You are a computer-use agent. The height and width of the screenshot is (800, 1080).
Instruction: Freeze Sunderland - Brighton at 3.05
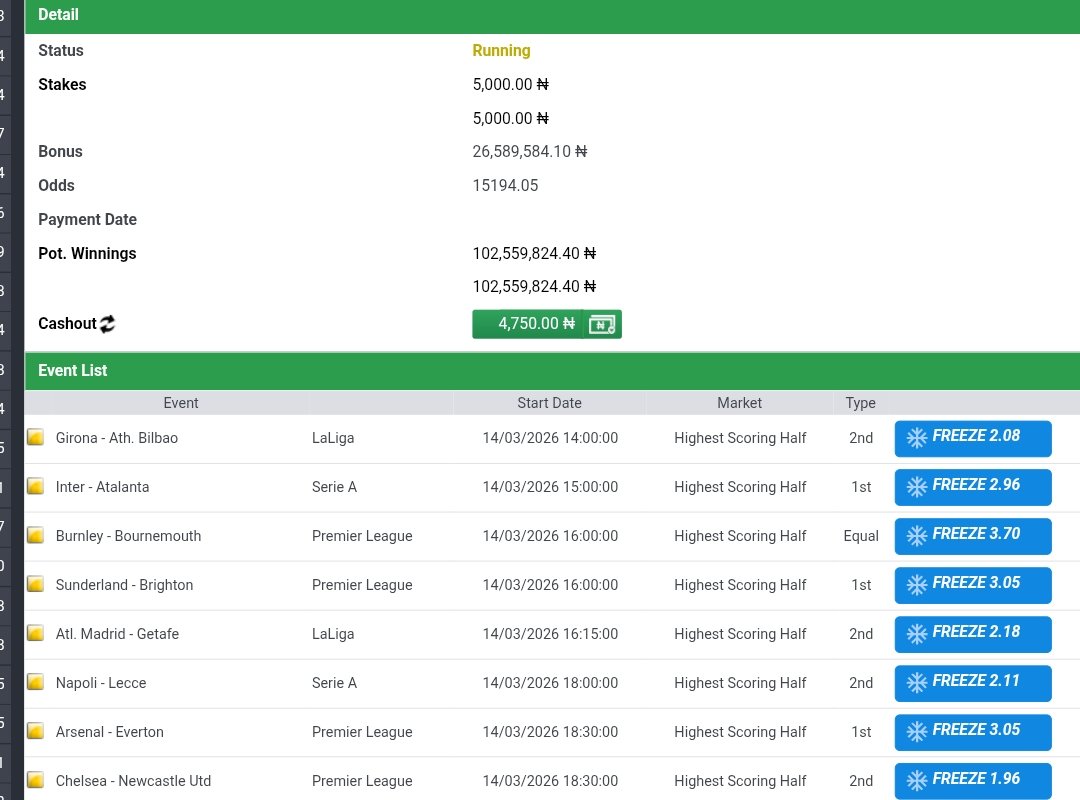pos(973,585)
